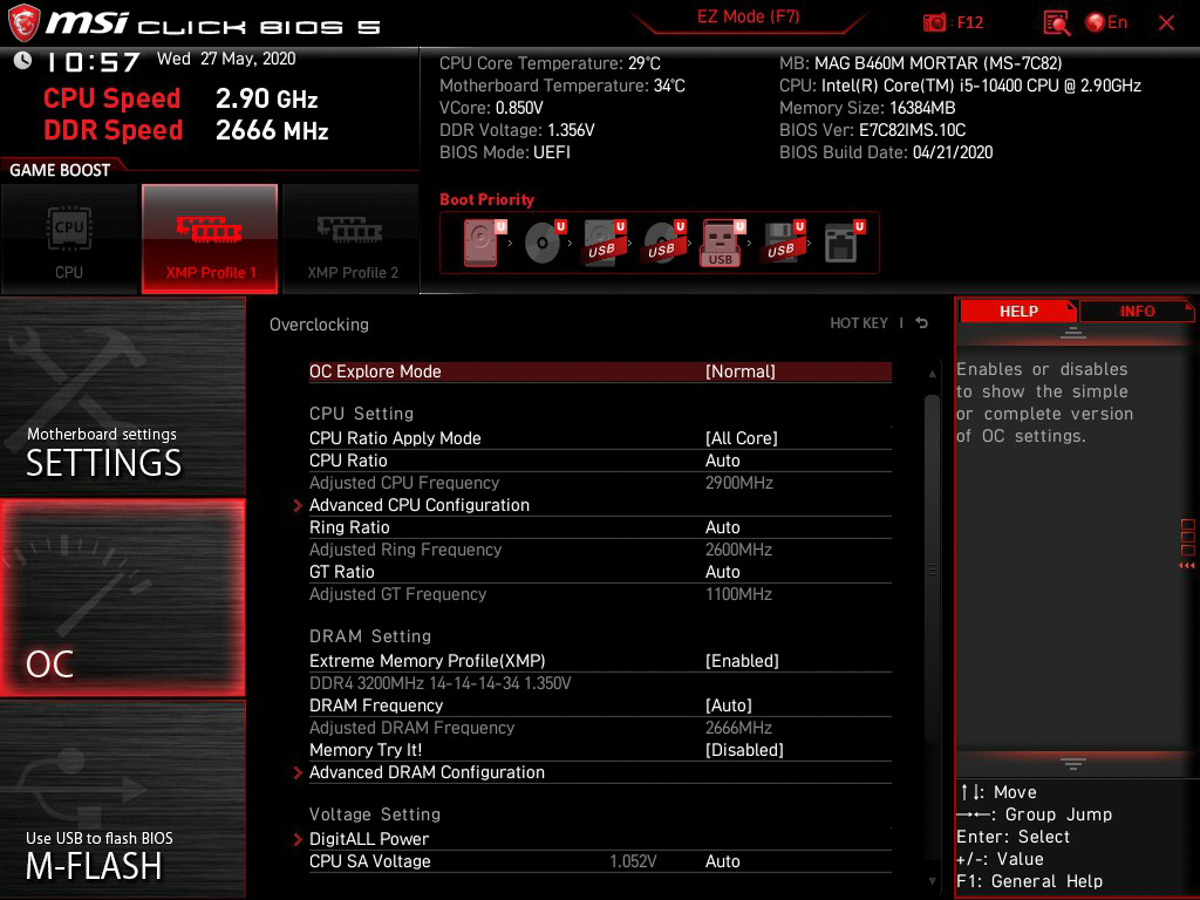Select the USB CD/DVD disc boot device

click(662, 243)
